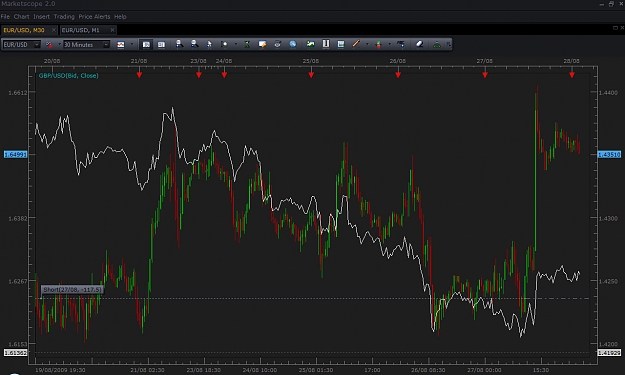The image size is (625, 375).
Task: Open the Help menu
Action: coord(120,17)
